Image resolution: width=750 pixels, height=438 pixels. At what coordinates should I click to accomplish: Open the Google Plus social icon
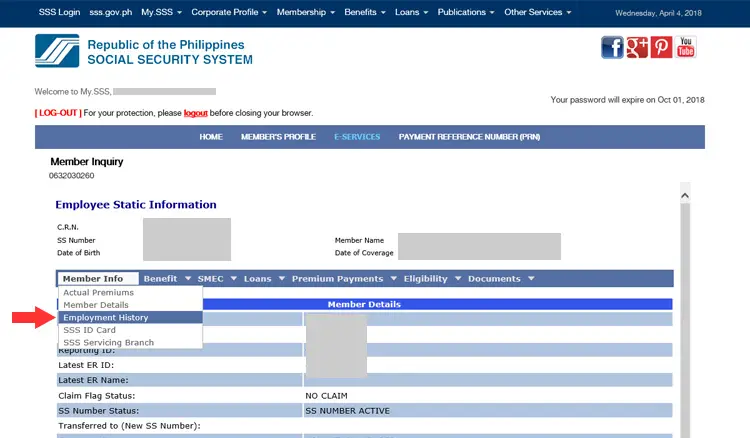[x=637, y=47]
